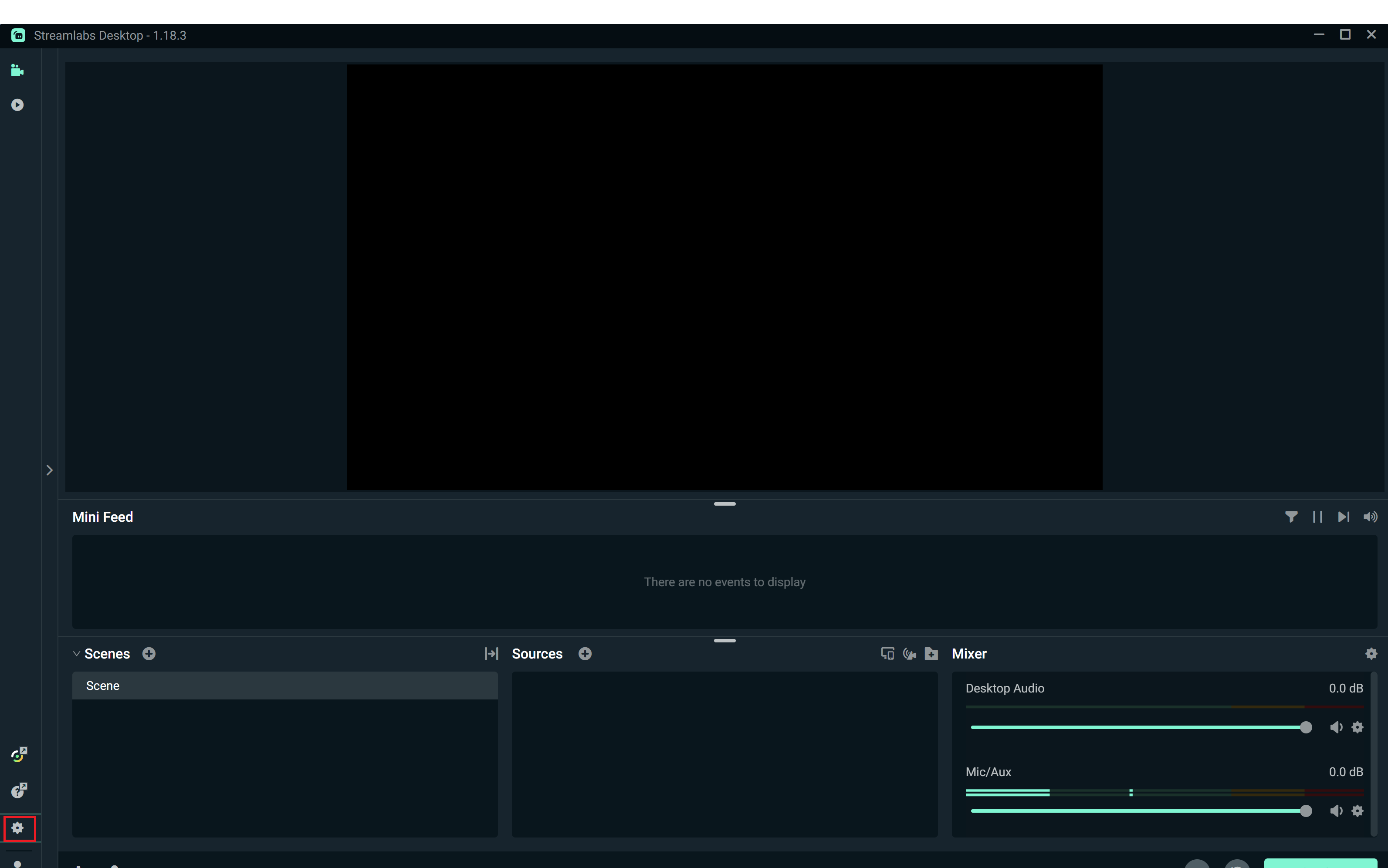
Task: Maximize the Streamlabs Desktop window
Action: [1345, 35]
